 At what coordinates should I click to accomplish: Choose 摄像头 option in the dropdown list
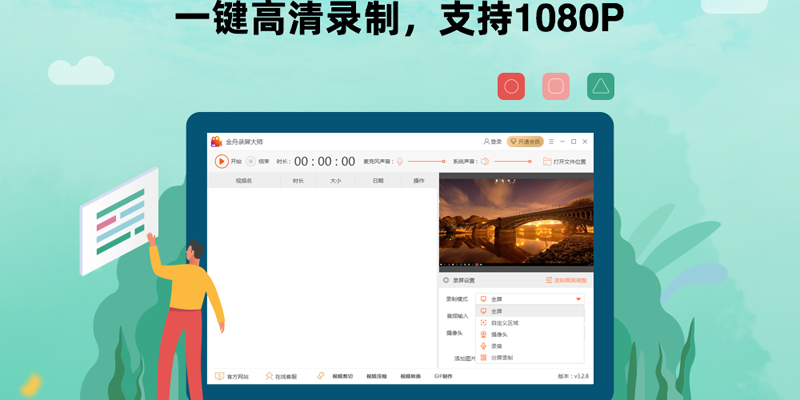tap(499, 334)
